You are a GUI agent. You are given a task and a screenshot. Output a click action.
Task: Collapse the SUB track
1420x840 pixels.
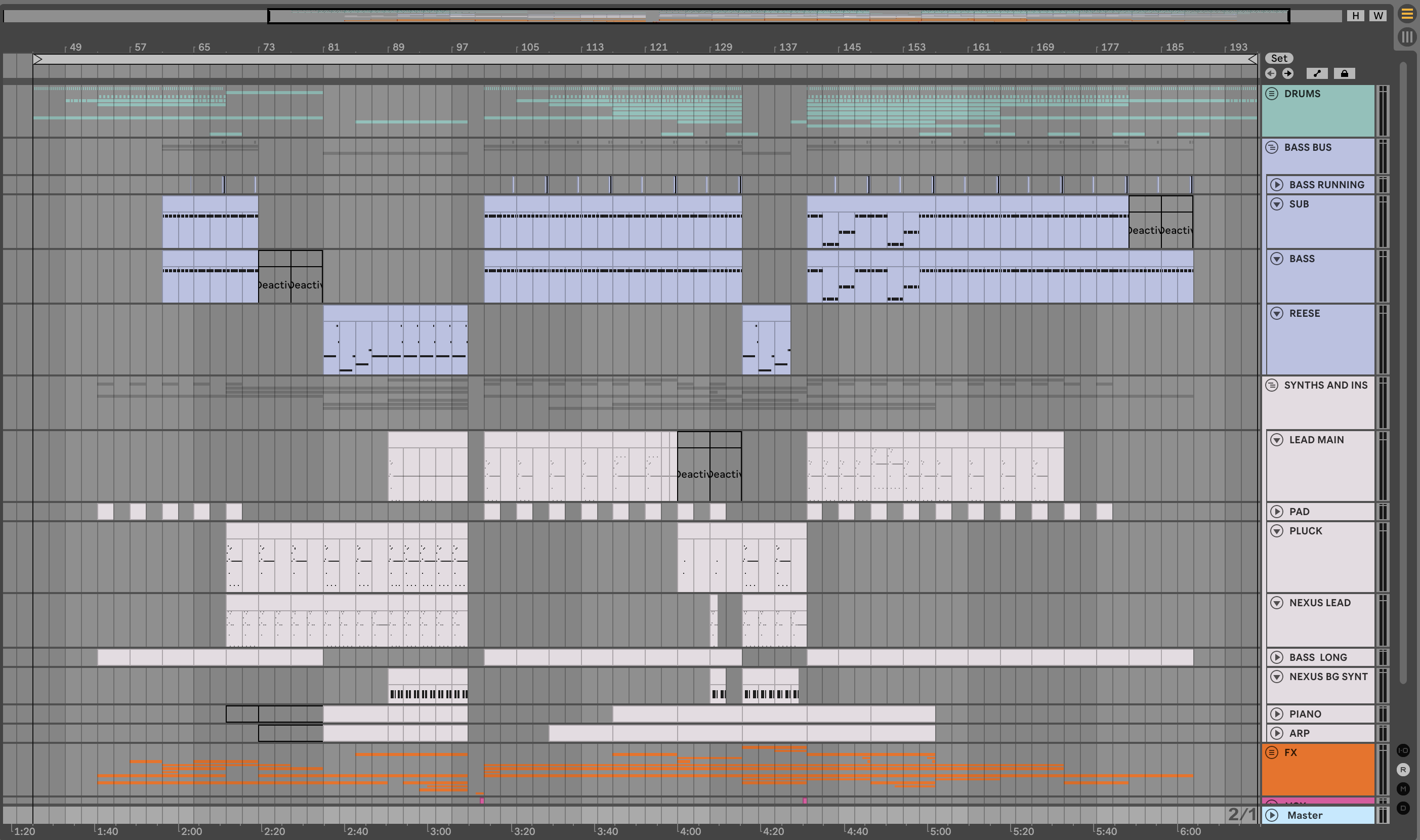click(x=1277, y=204)
